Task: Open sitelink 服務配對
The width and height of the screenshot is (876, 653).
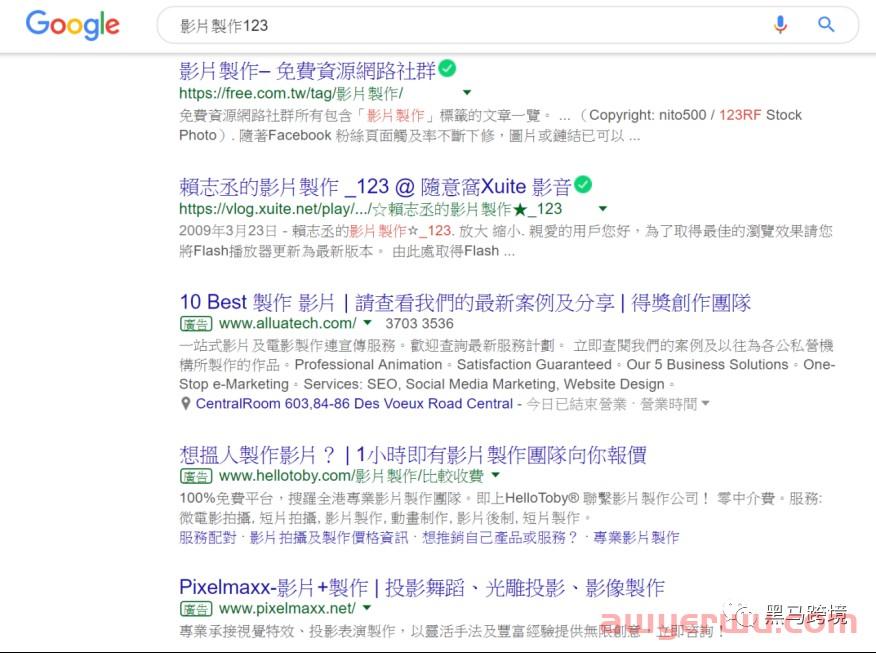Action: click(x=208, y=537)
